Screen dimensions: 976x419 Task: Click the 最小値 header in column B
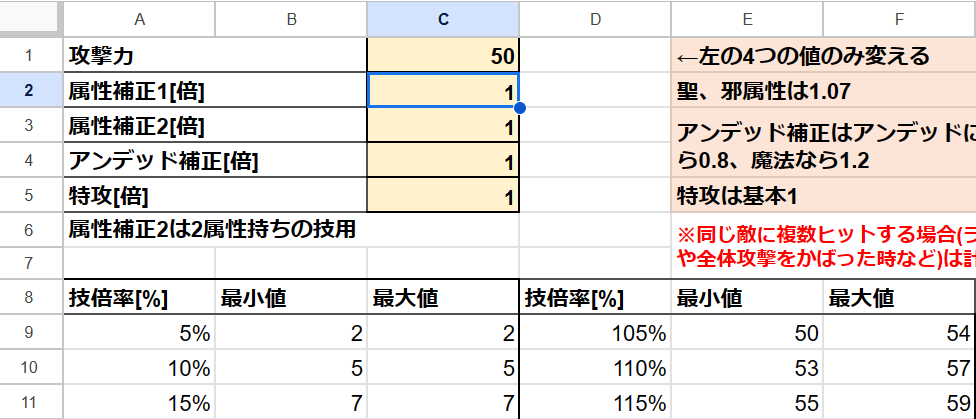291,298
